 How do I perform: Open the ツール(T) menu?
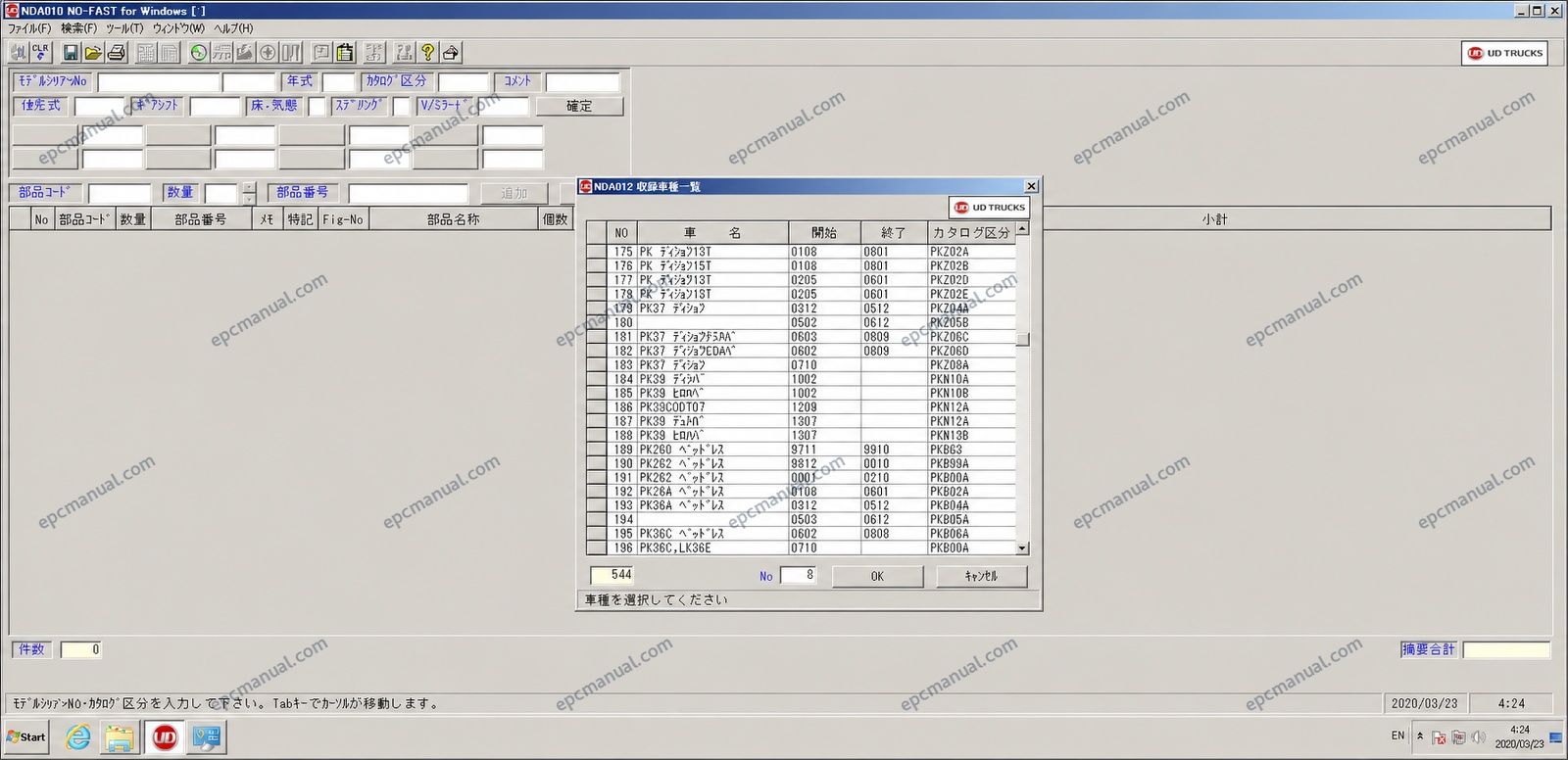click(124, 28)
